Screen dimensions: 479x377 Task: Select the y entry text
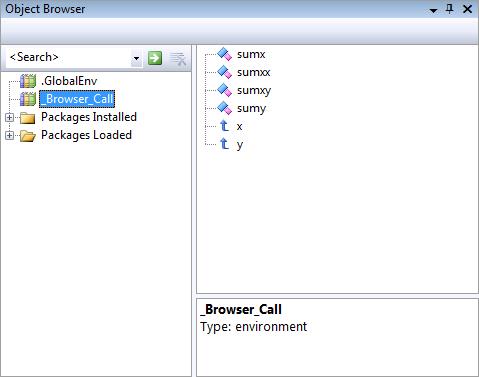(240, 145)
